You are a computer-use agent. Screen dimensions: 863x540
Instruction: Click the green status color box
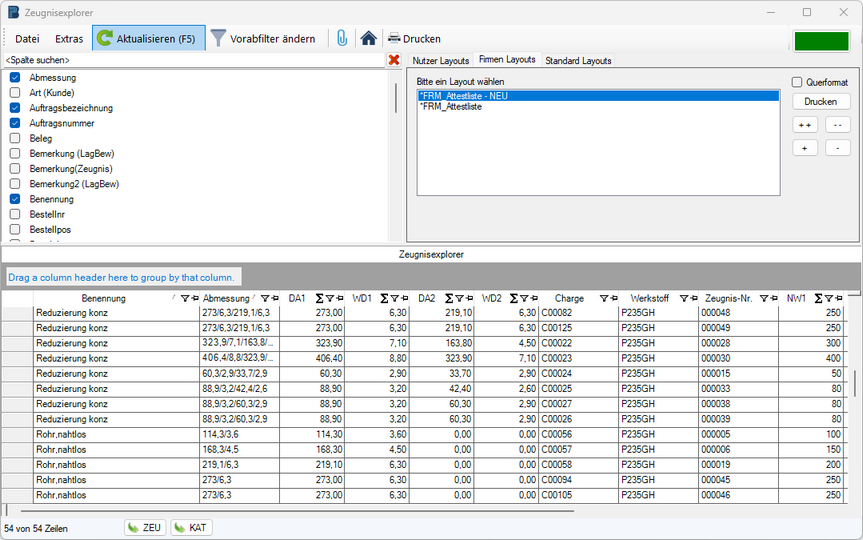click(821, 40)
